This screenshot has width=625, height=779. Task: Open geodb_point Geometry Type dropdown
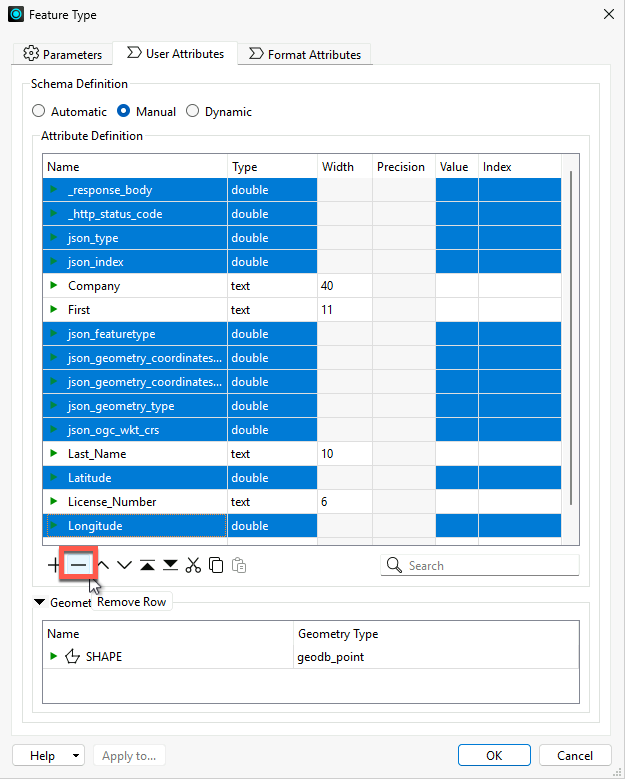click(x=436, y=657)
